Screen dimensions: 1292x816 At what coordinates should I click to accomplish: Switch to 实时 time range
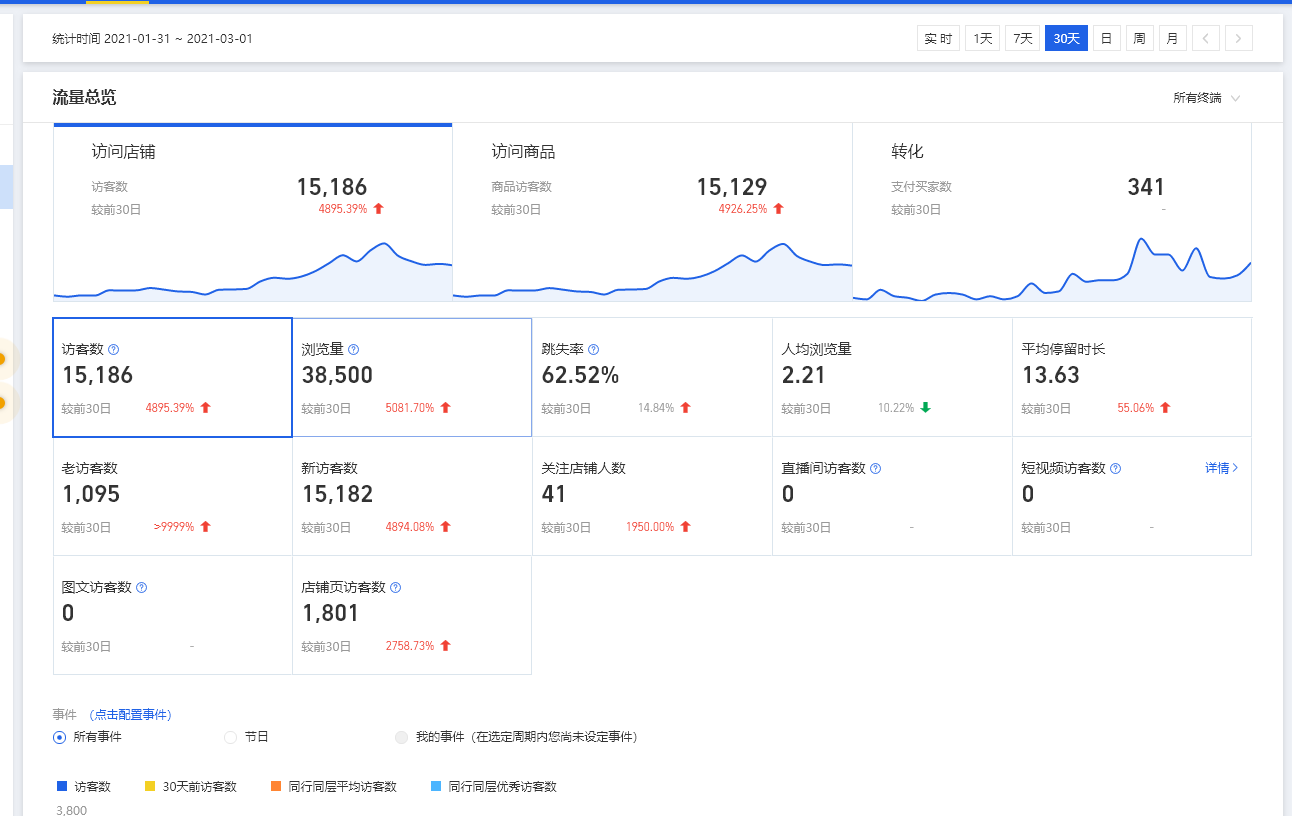938,39
